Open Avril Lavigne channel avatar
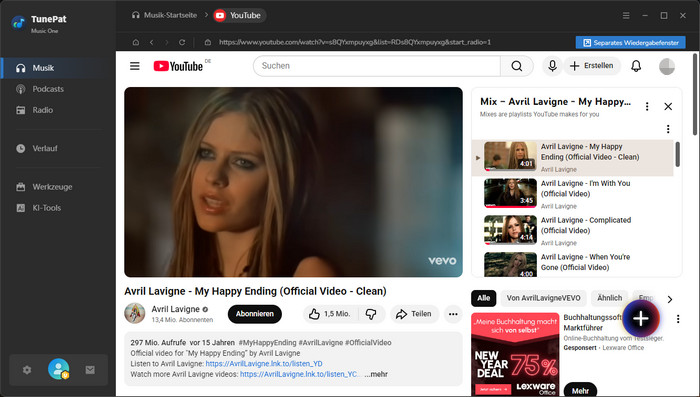This screenshot has width=700, height=397. (x=135, y=313)
